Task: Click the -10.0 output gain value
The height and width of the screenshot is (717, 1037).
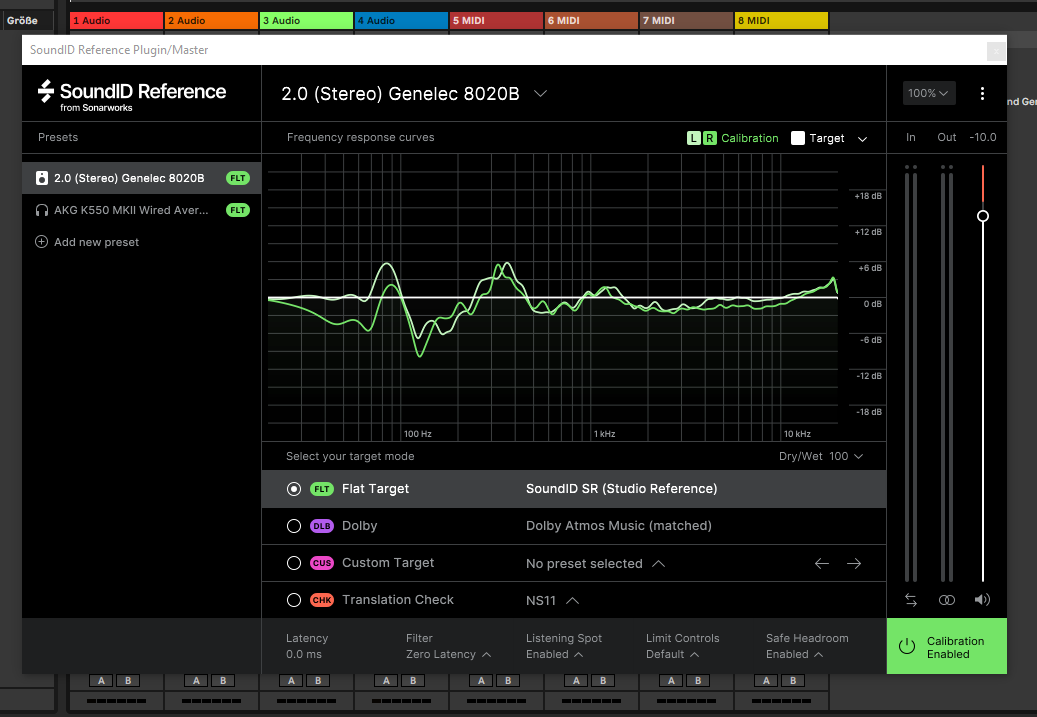Action: [983, 138]
